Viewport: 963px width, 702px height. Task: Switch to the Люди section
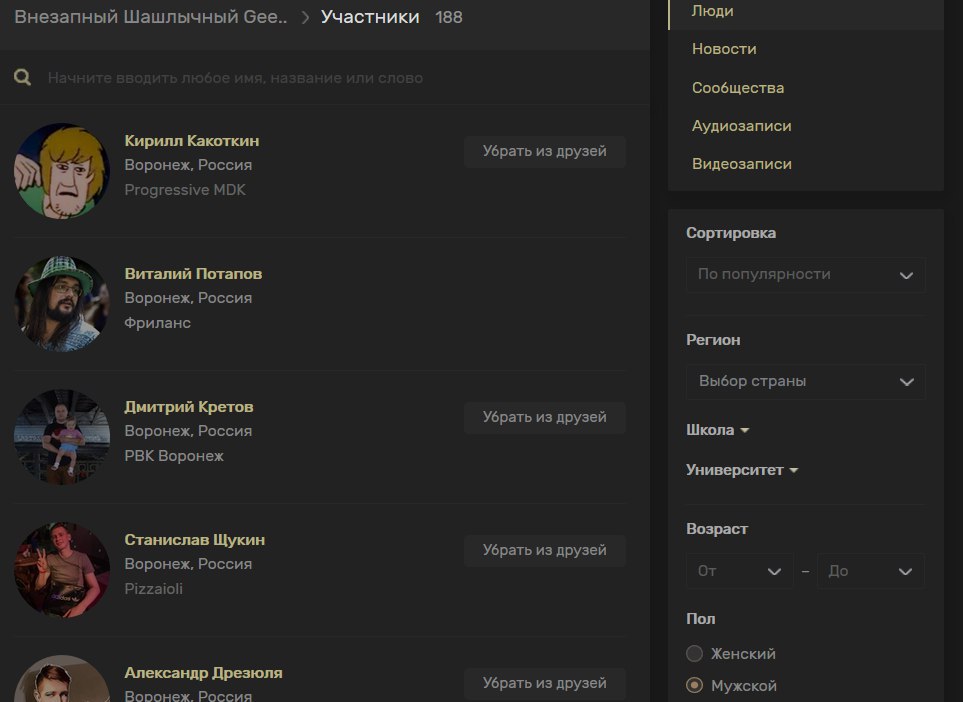pos(805,11)
